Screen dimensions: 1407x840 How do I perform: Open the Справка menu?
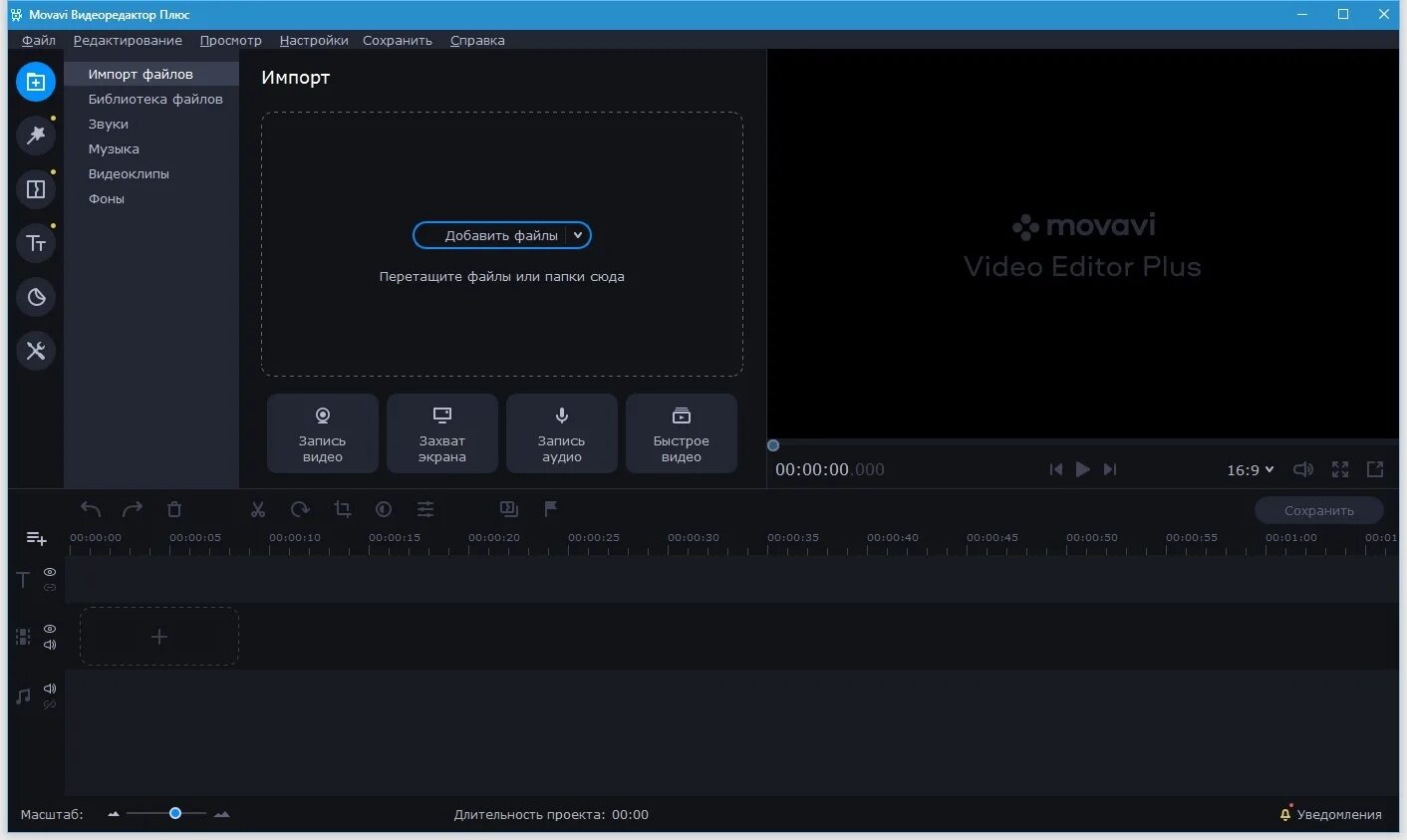point(477,40)
